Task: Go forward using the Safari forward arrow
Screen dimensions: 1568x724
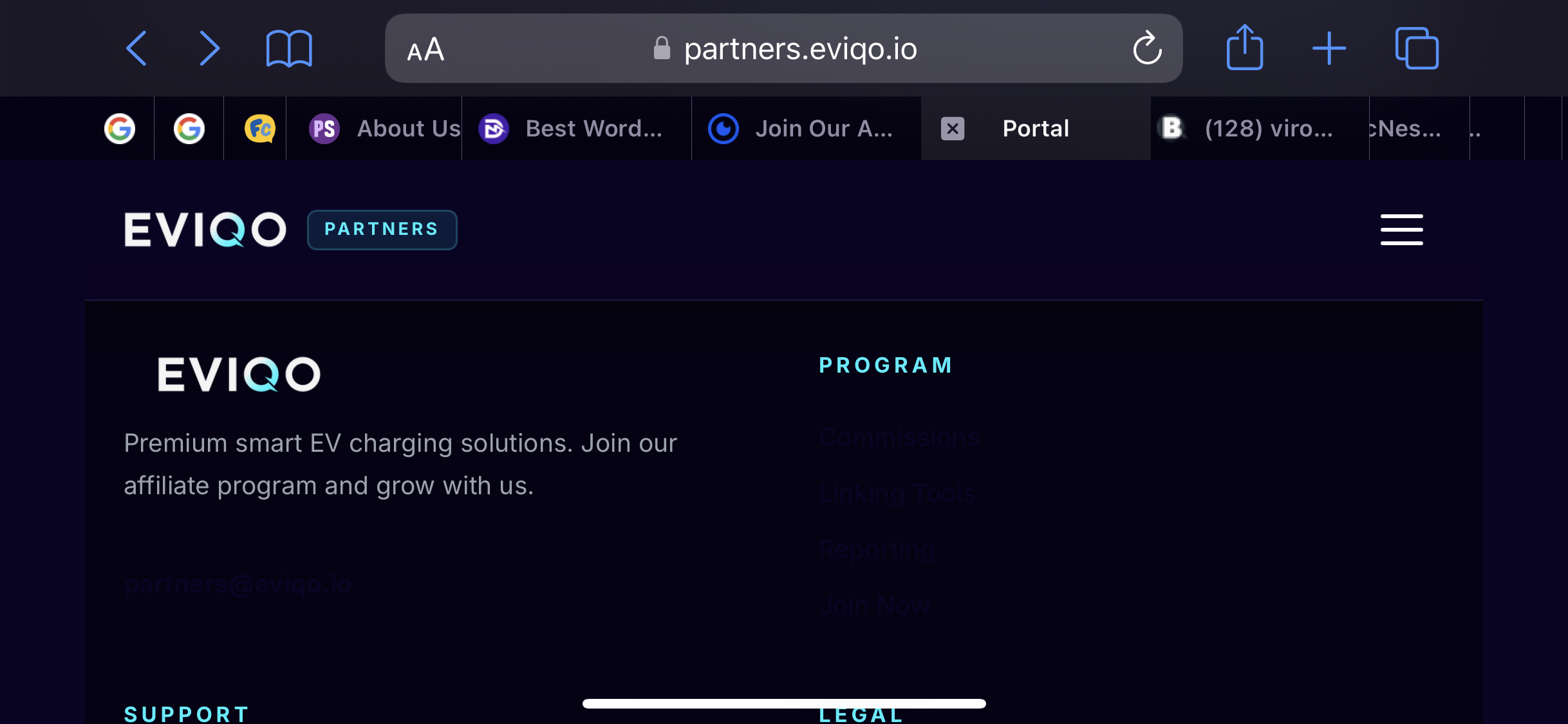Action: click(209, 48)
